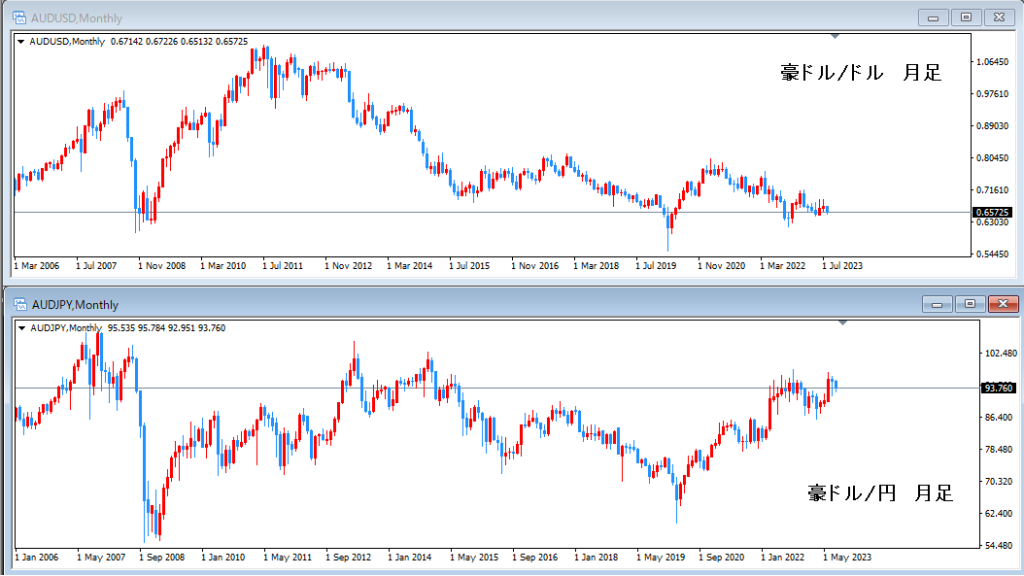Image resolution: width=1024 pixels, height=576 pixels.
Task: Close the AUDUSD Monthly chart window
Action: 998,17
